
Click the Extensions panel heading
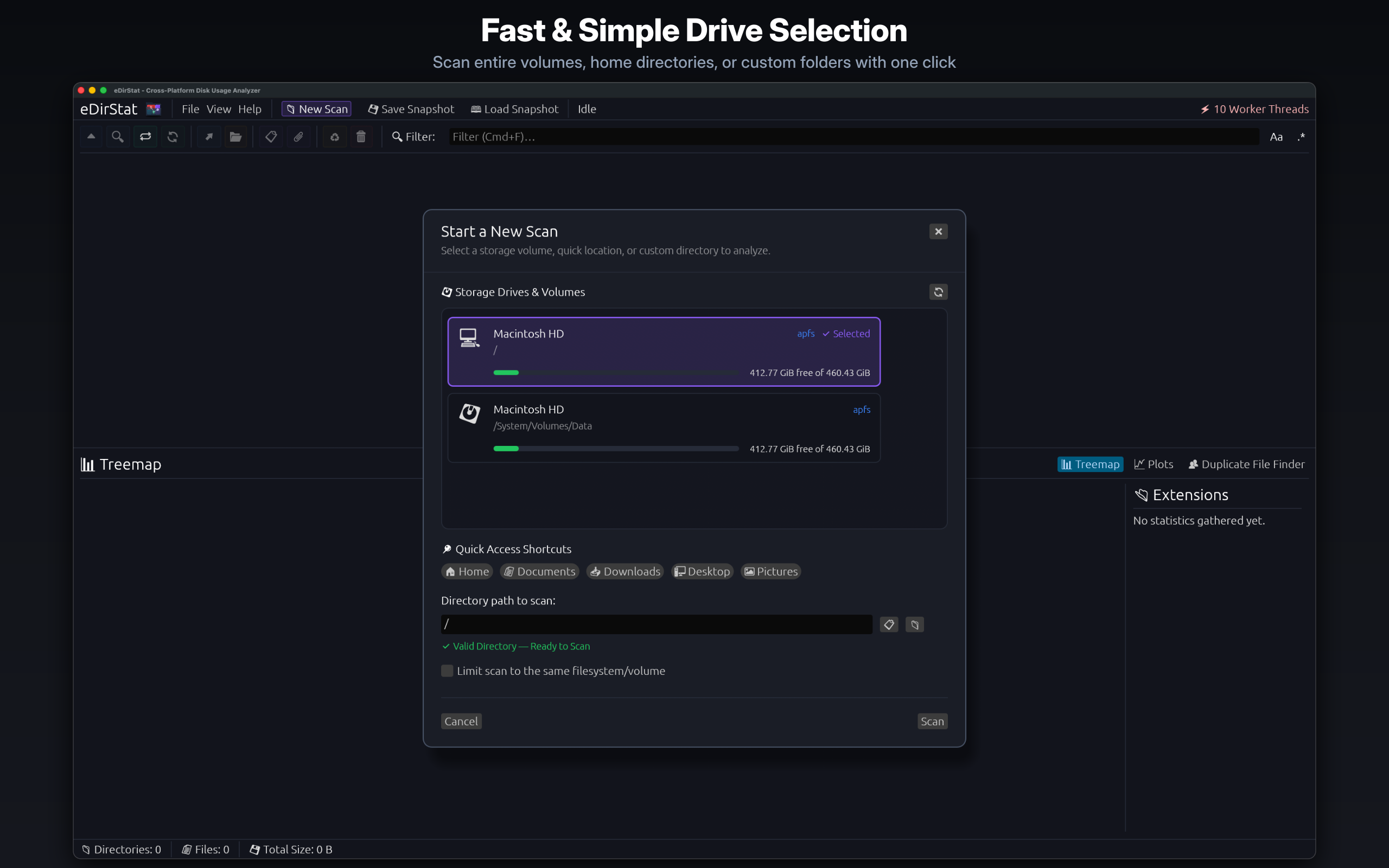(x=1181, y=495)
